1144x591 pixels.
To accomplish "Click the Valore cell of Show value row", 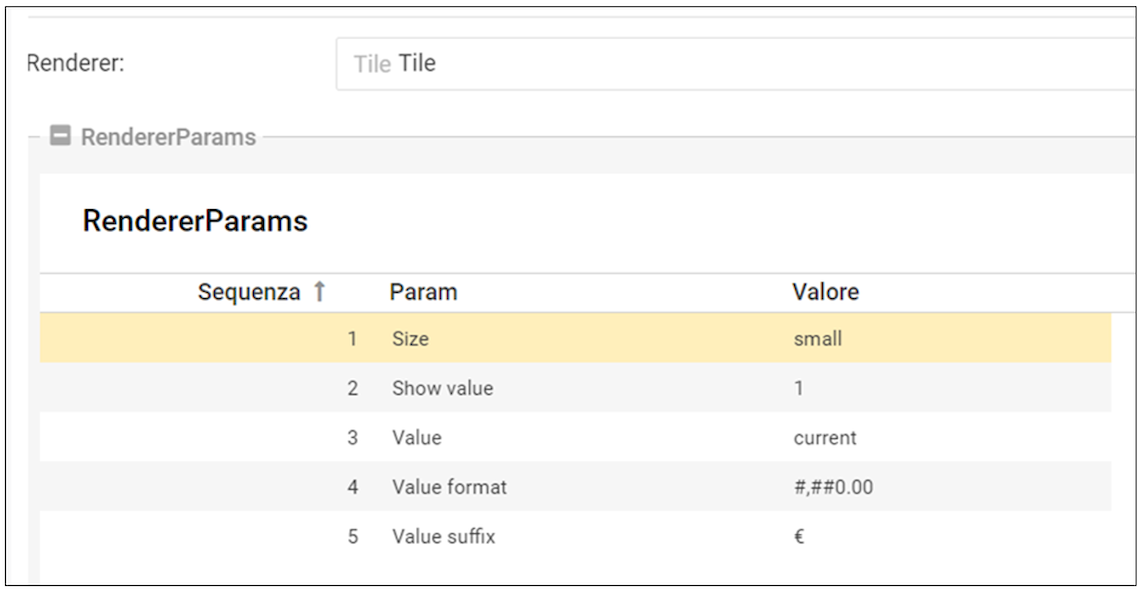I will (798, 388).
